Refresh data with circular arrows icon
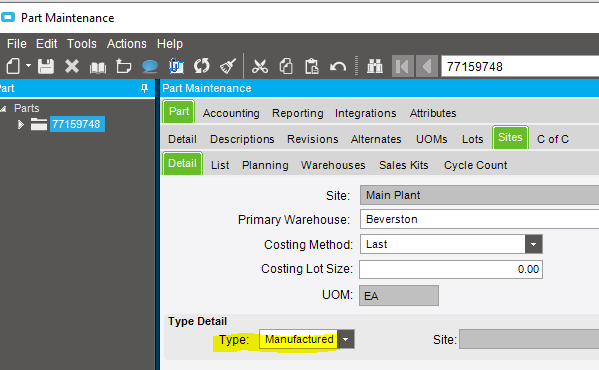The width and height of the screenshot is (599, 370). click(x=202, y=66)
